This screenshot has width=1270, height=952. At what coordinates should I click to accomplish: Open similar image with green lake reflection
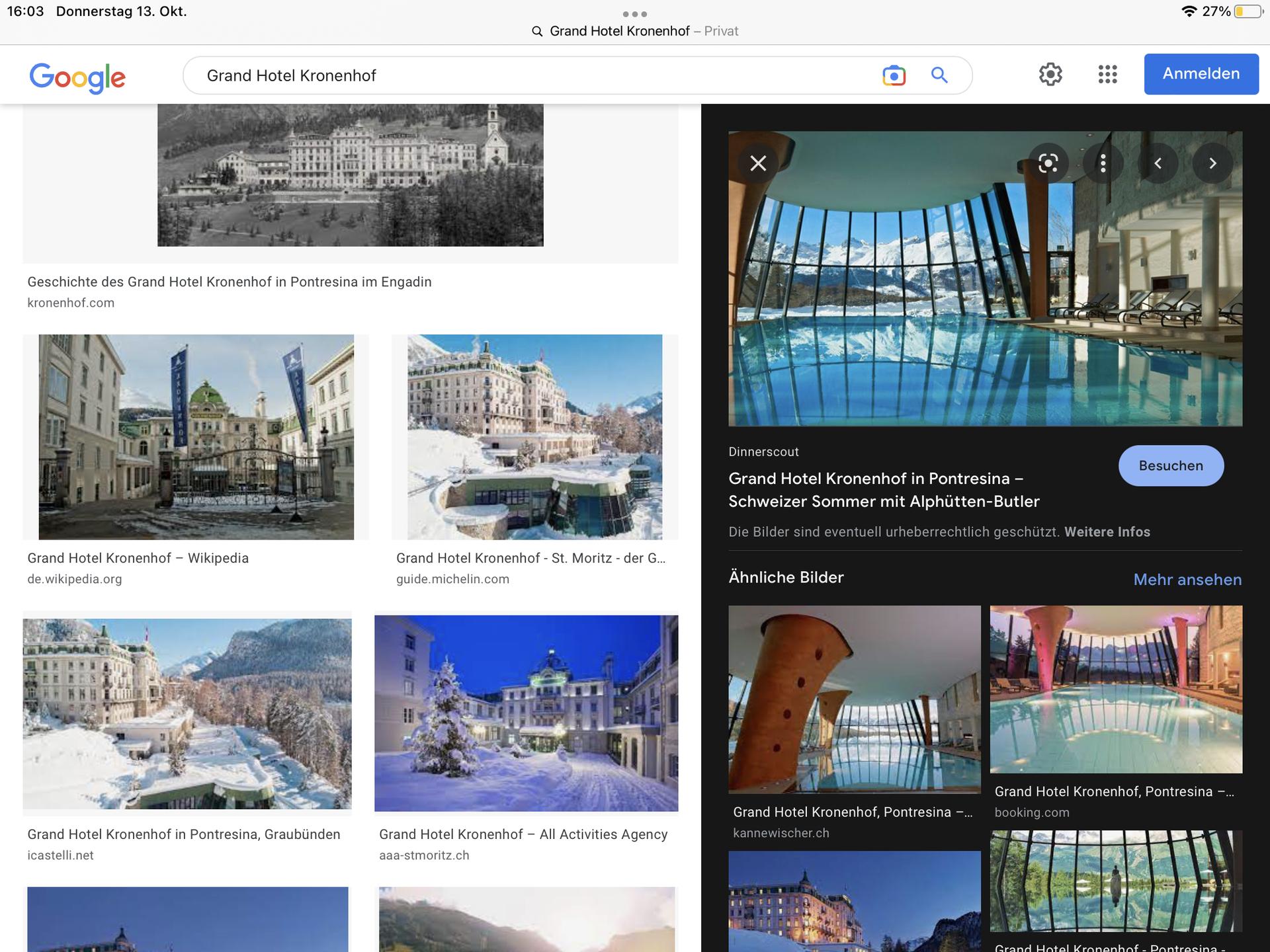pyautogui.click(x=1116, y=881)
